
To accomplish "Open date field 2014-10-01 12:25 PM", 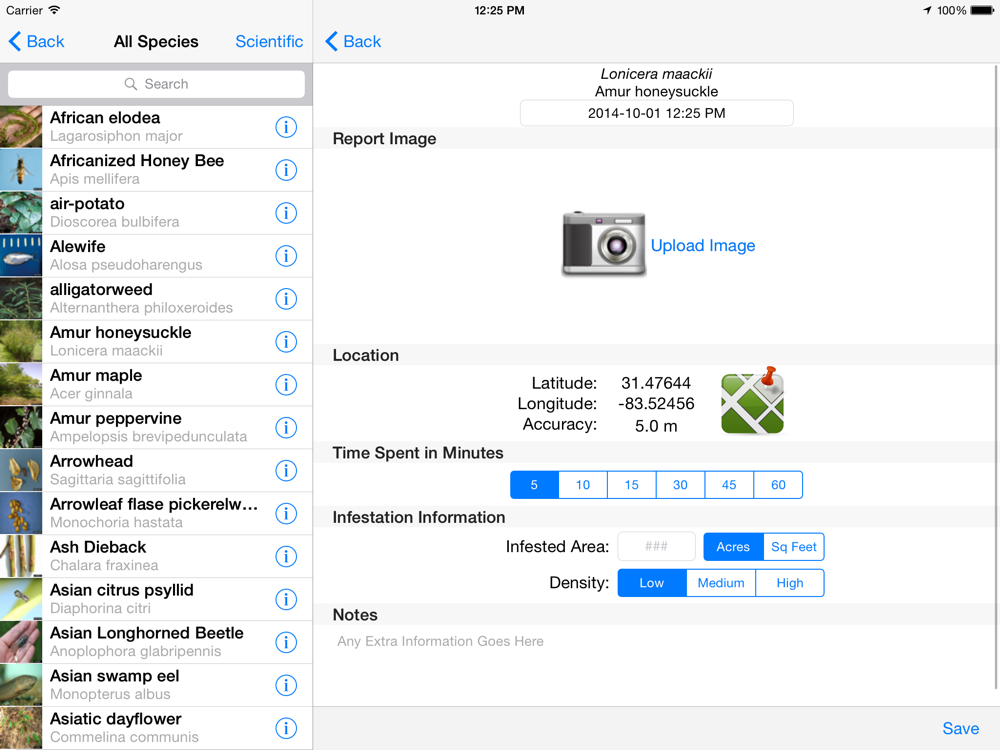I will 656,113.
